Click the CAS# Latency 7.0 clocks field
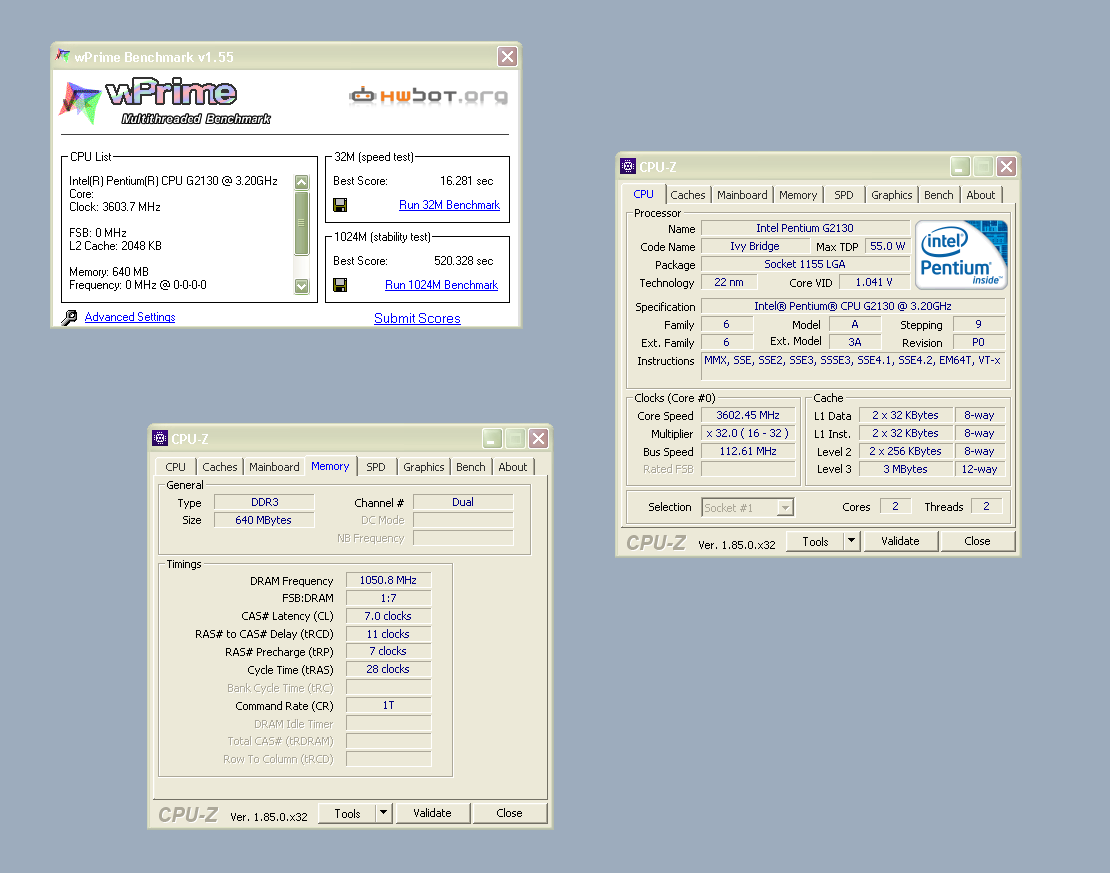Image resolution: width=1110 pixels, height=873 pixels. tap(388, 616)
